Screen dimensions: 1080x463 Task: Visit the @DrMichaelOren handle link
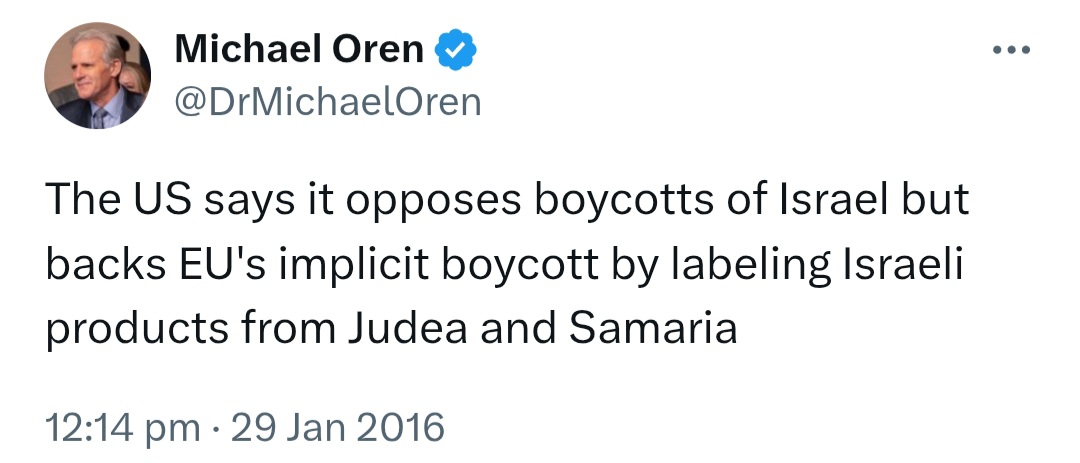coord(328,103)
